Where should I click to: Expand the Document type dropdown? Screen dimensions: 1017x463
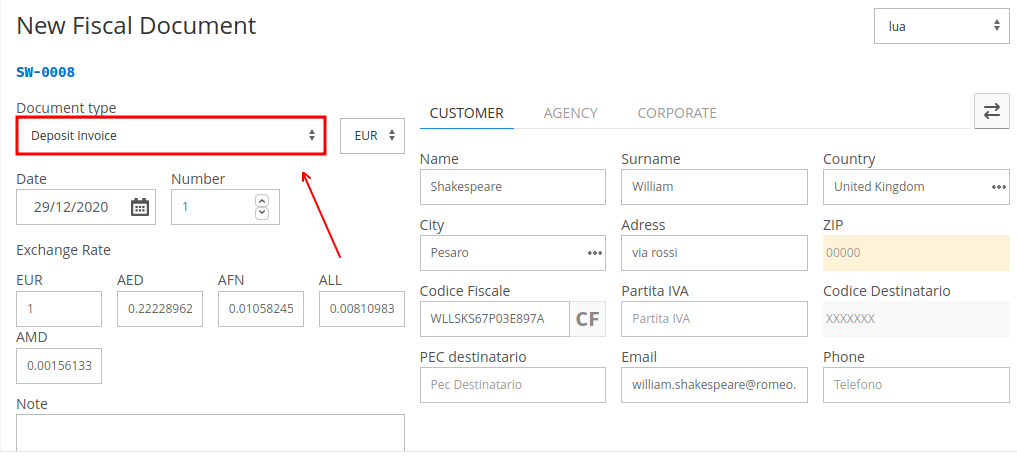click(x=171, y=136)
